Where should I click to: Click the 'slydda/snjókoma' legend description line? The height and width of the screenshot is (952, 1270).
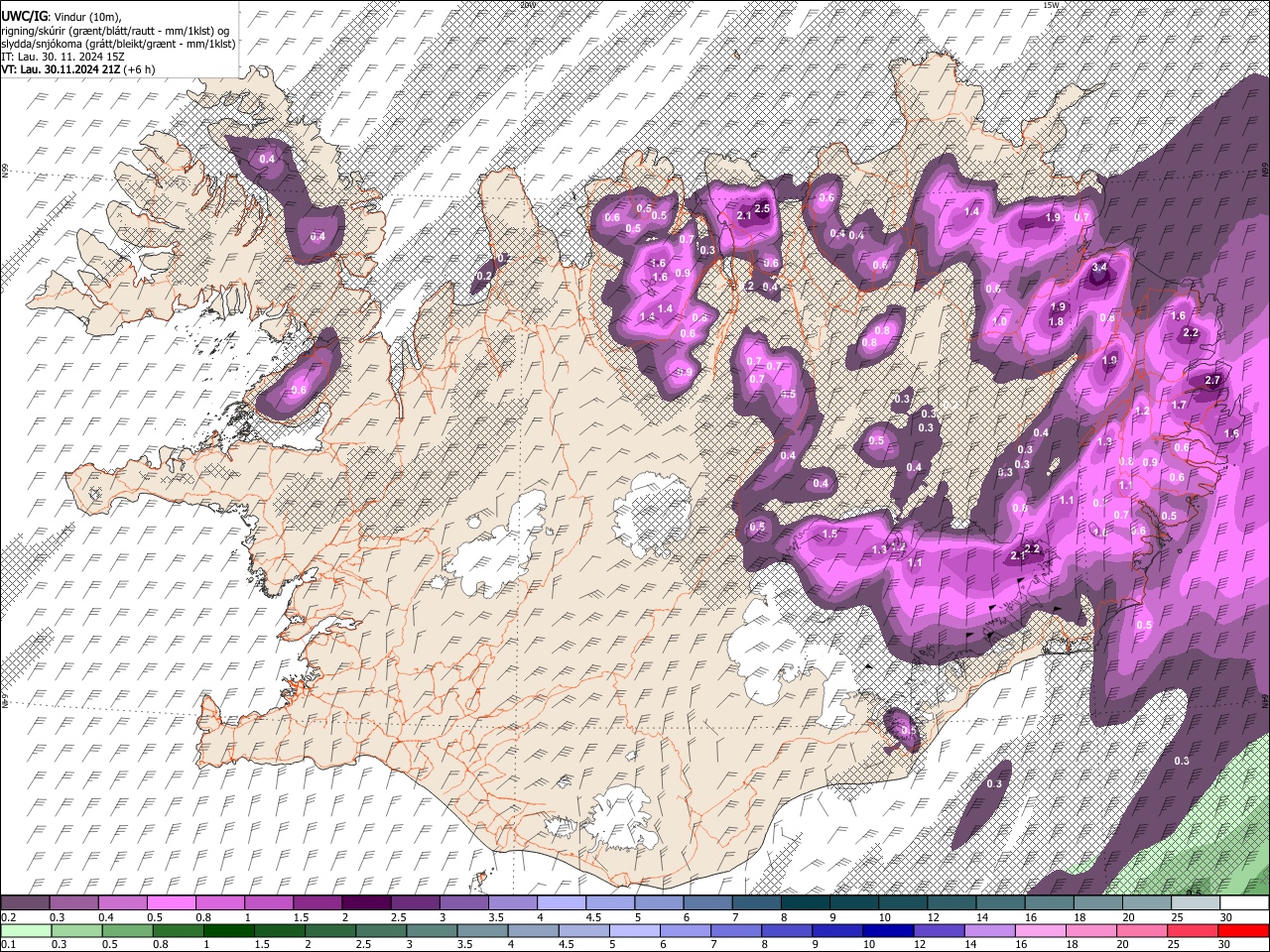118,44
